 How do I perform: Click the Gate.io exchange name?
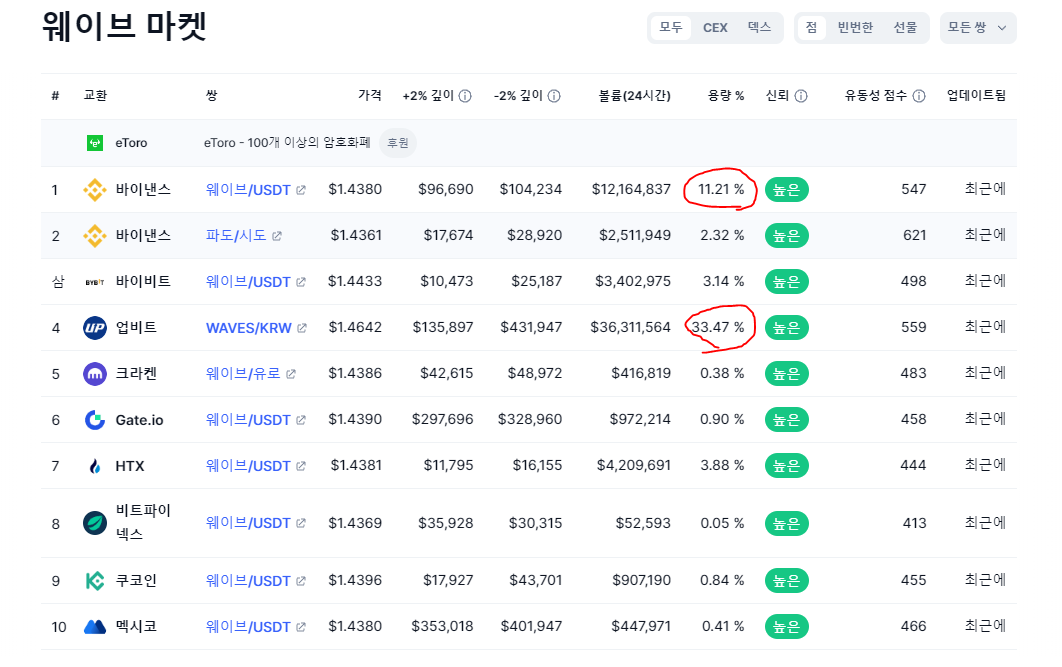click(x=140, y=420)
